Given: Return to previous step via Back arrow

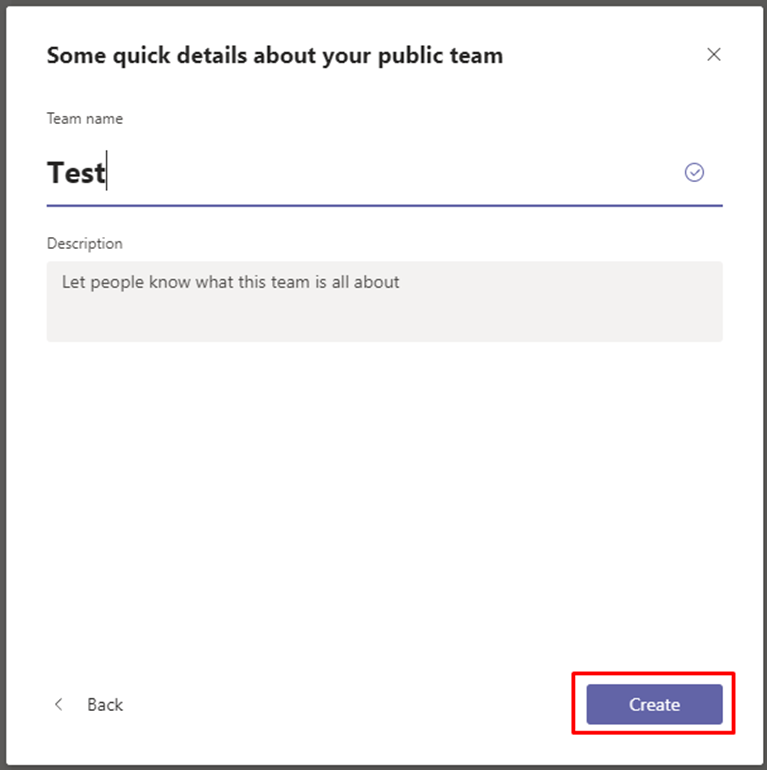Looking at the screenshot, I should tap(58, 704).
